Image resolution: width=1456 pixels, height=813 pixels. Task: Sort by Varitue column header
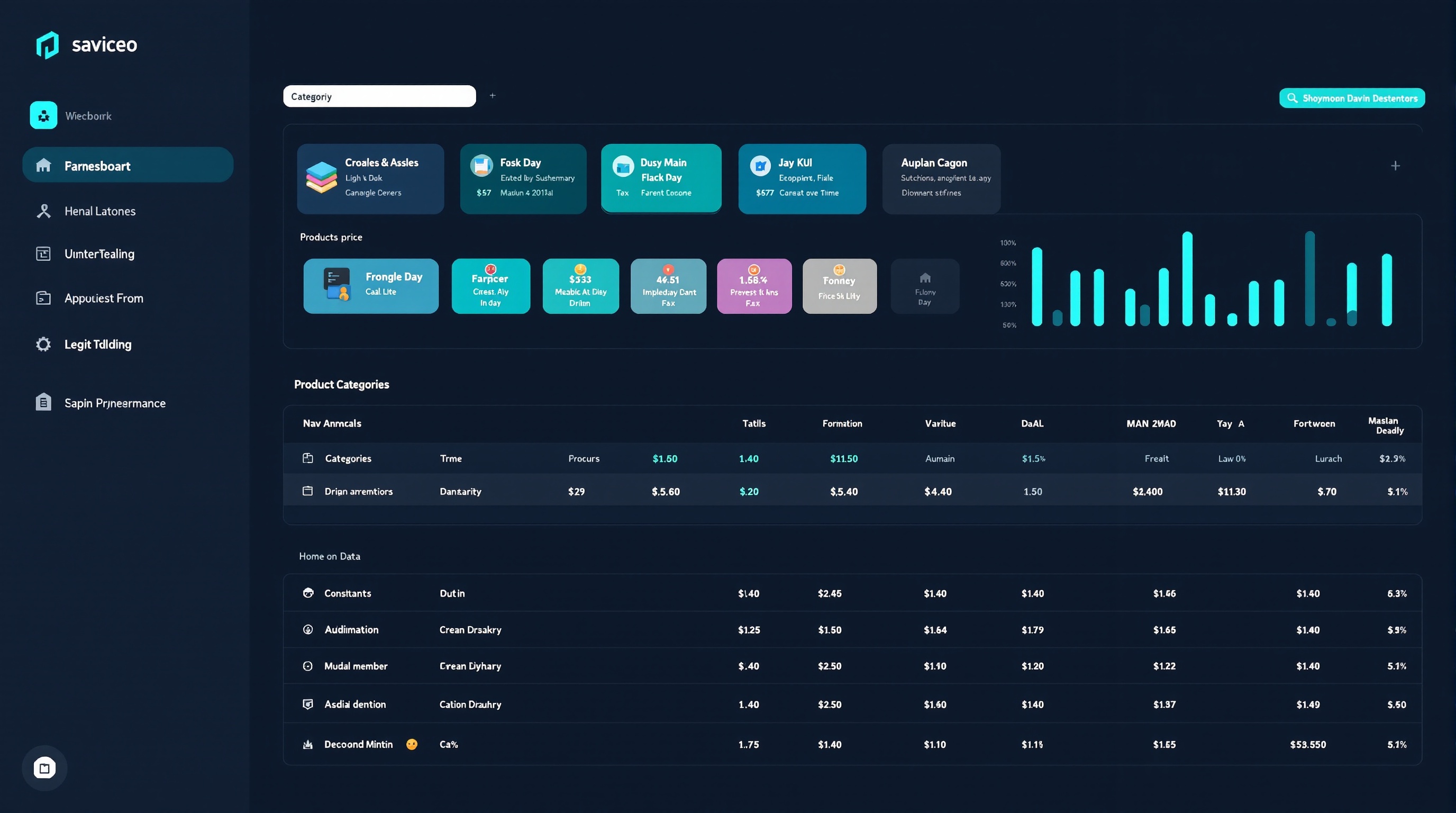click(940, 423)
